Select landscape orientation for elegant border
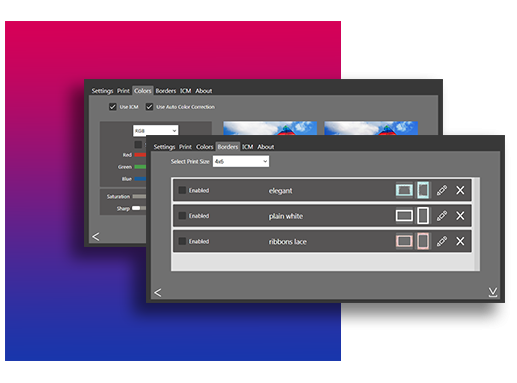 click(404, 190)
